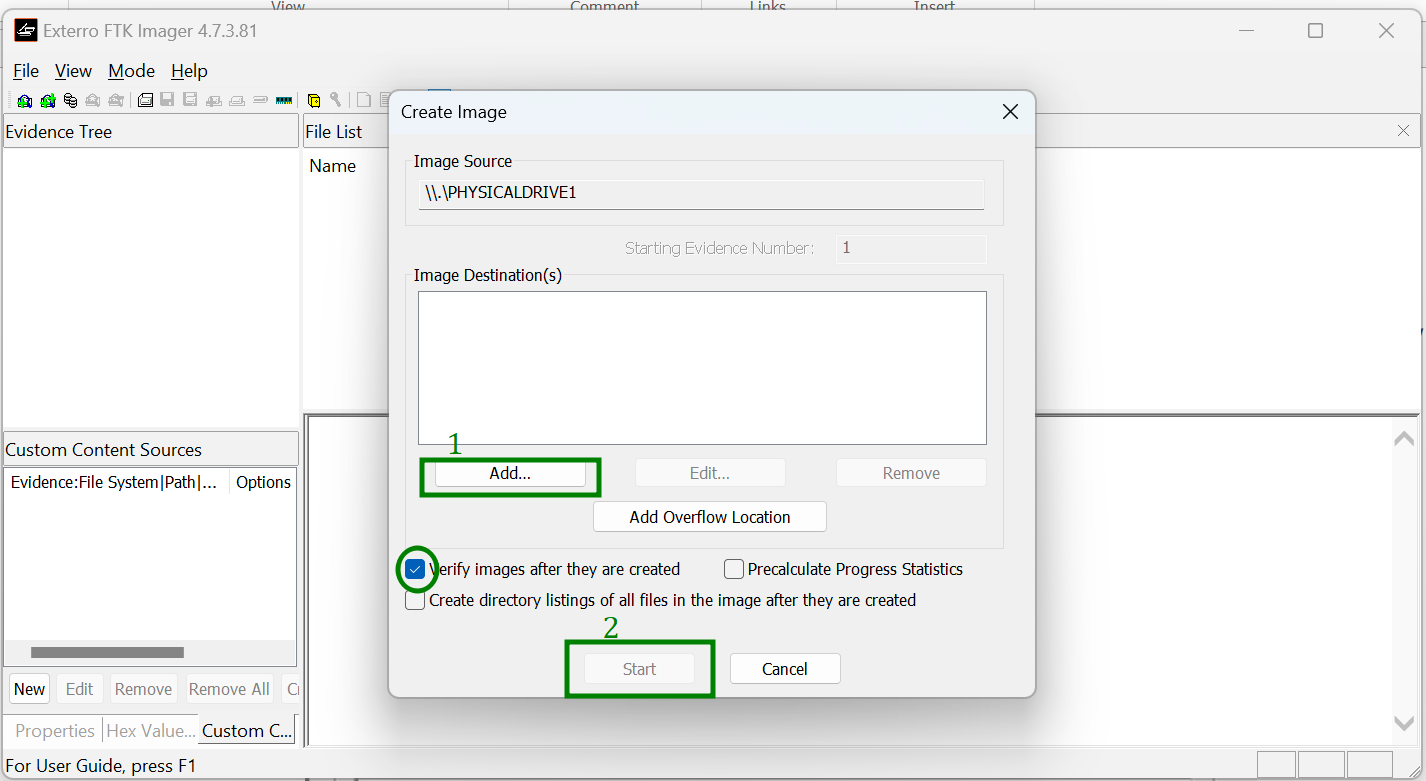Click the Export Logical Image (AD1) icon
The image size is (1426, 781).
pyautogui.click(x=190, y=100)
